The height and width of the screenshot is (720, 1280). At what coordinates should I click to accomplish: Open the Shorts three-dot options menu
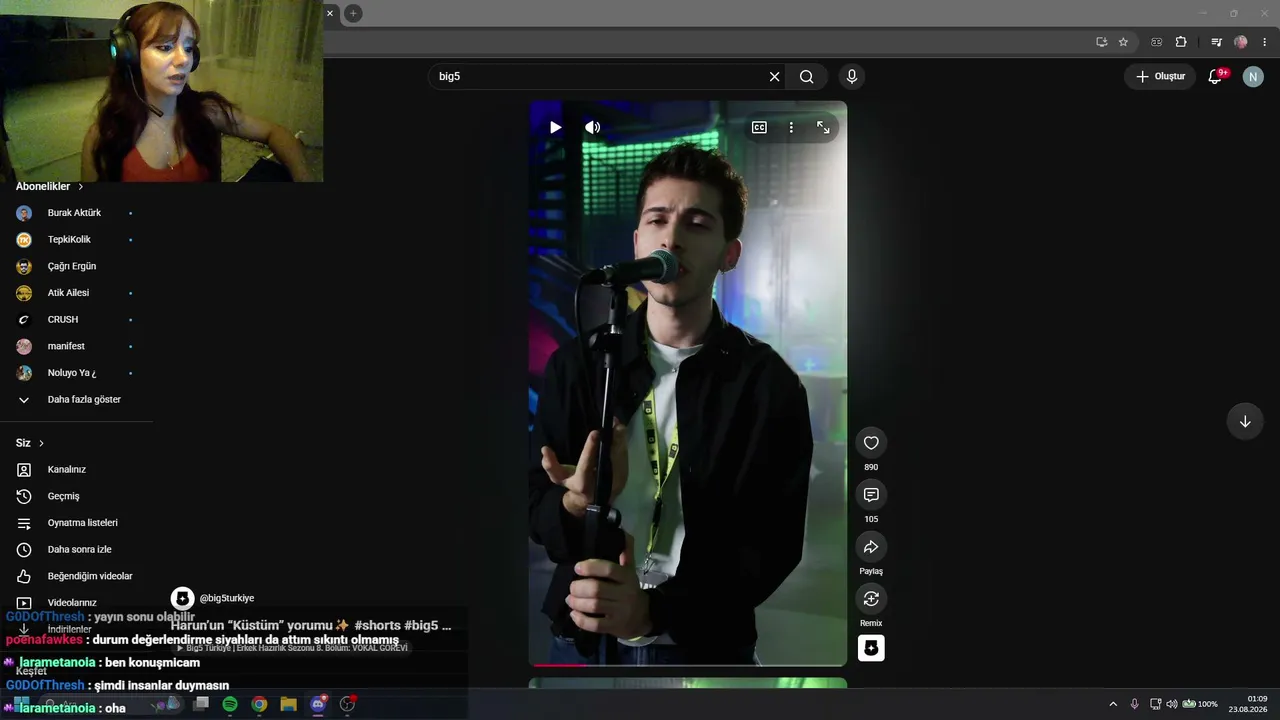(x=791, y=127)
